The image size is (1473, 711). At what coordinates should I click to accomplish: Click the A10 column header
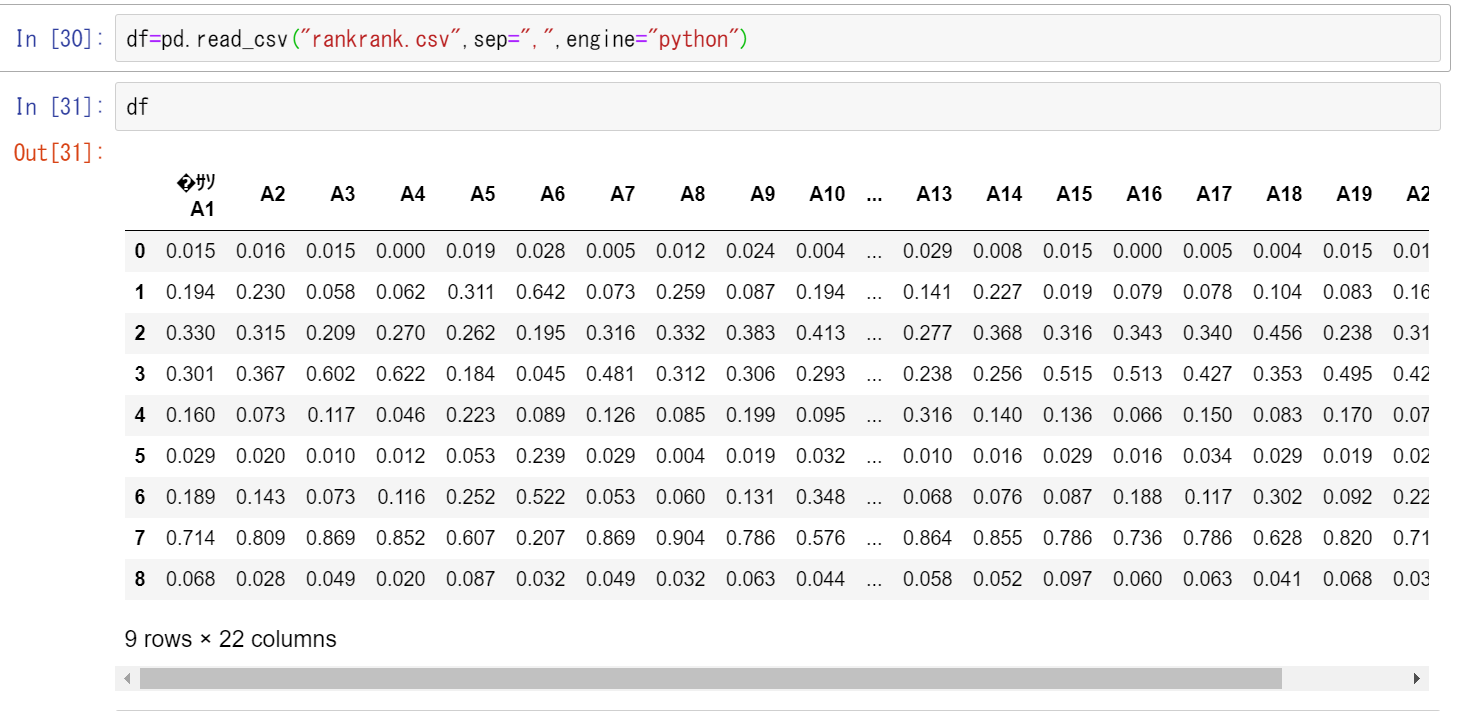pos(827,194)
